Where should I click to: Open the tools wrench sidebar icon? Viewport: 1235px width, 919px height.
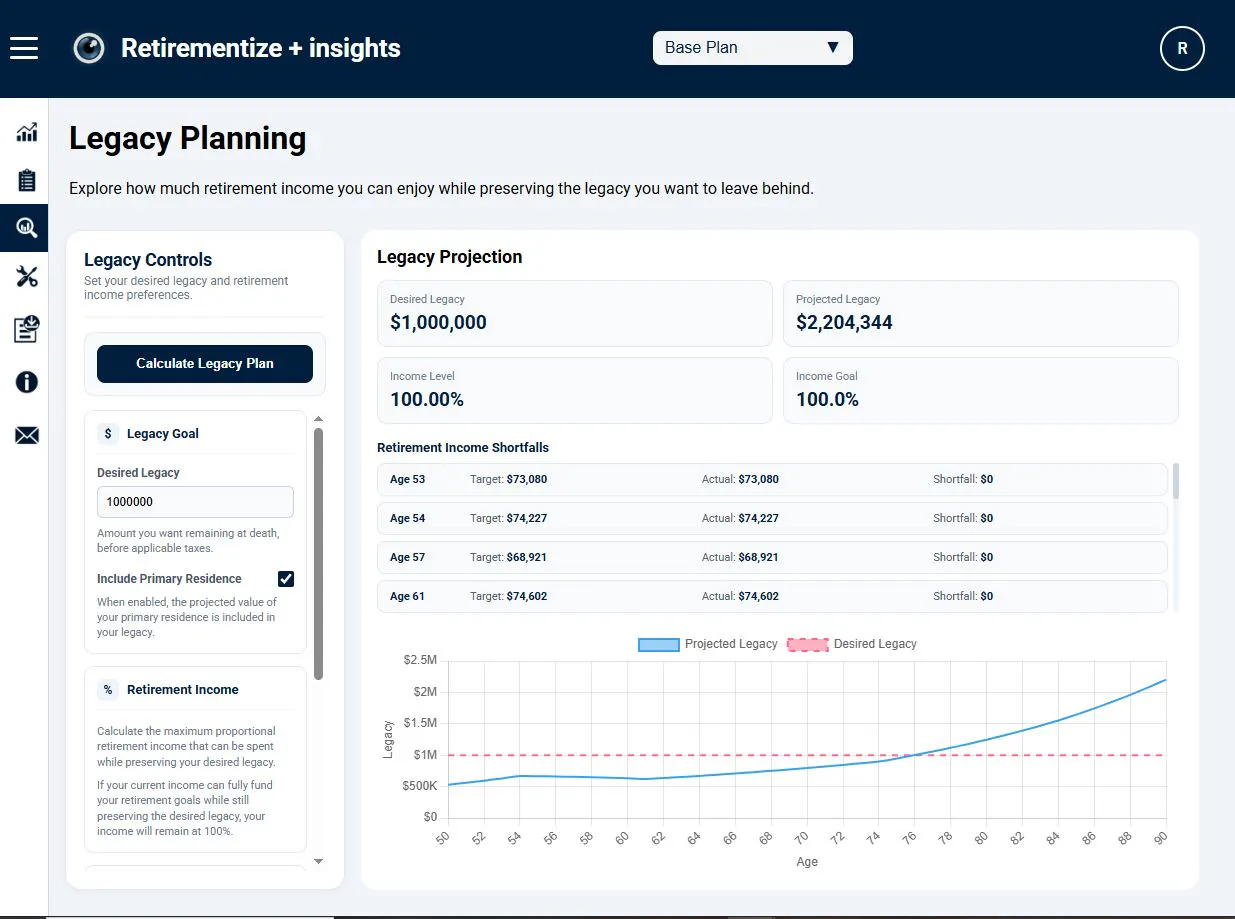(x=27, y=277)
